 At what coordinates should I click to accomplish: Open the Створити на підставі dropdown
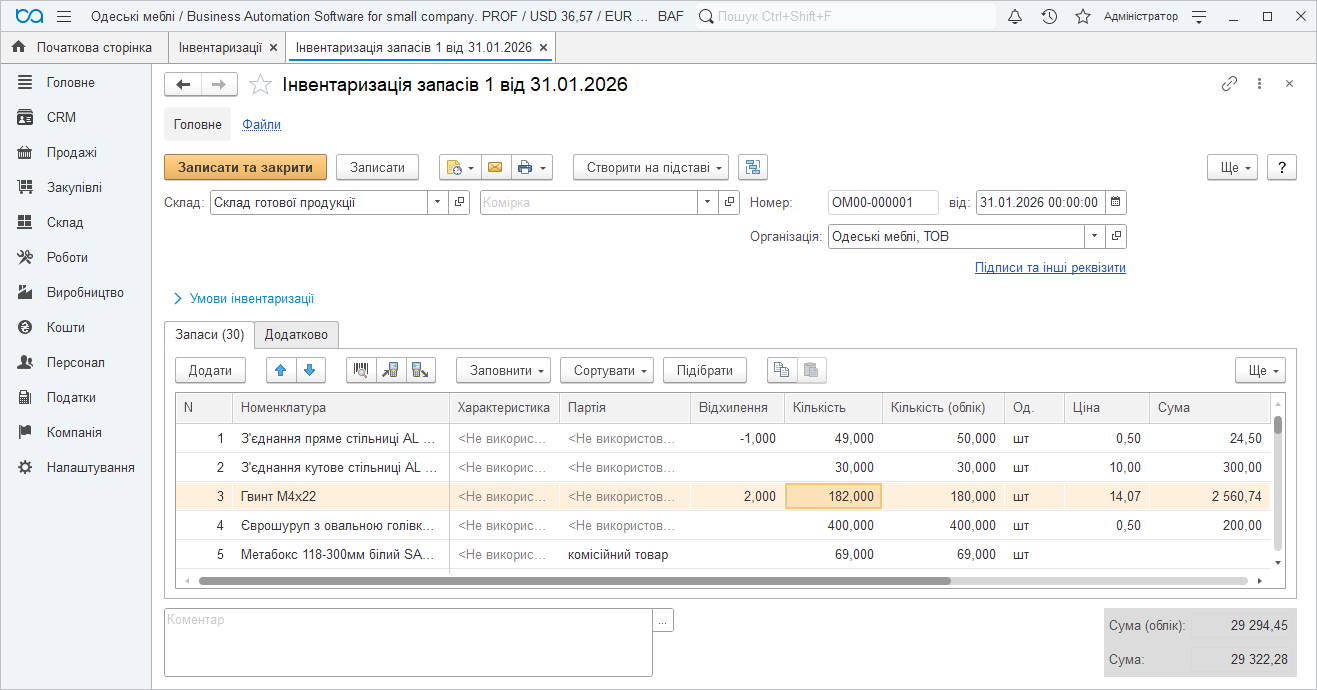650,168
